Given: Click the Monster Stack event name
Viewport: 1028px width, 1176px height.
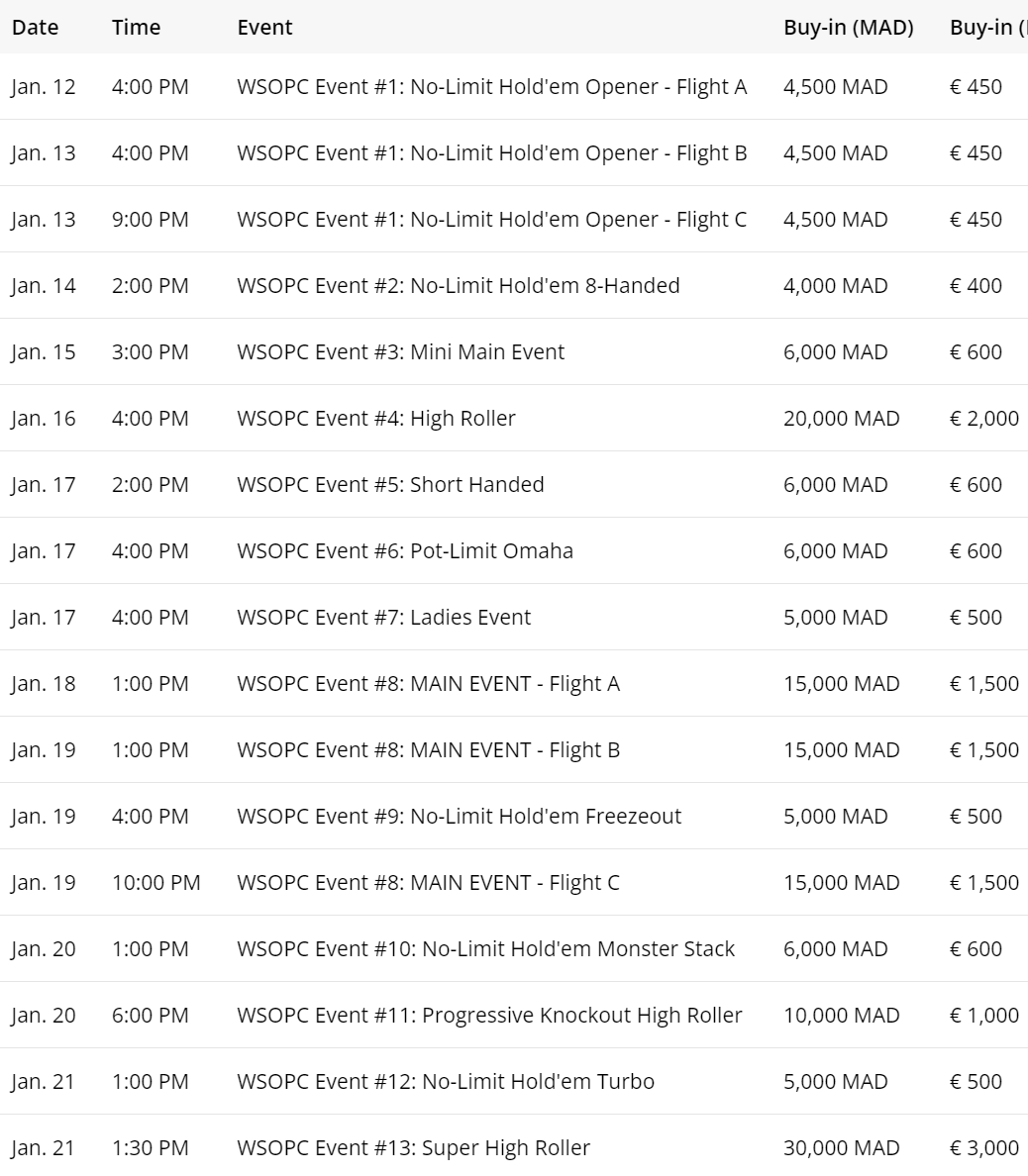Looking at the screenshot, I should tap(485, 949).
